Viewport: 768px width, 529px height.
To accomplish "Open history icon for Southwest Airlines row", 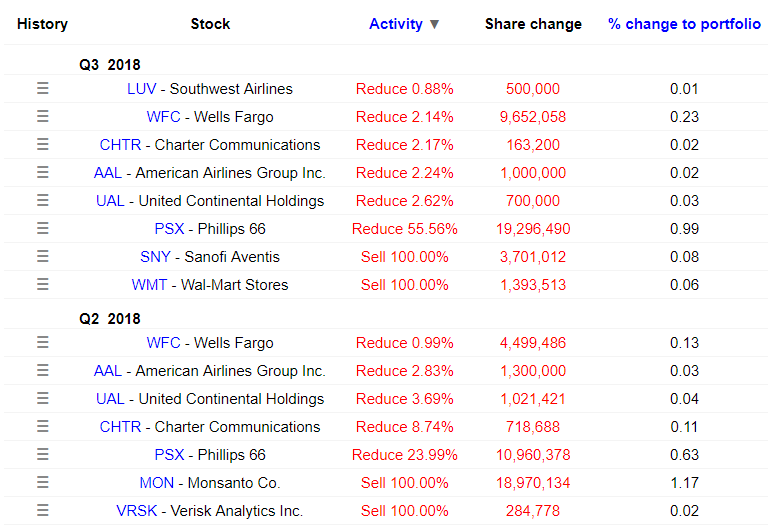I will (42, 88).
